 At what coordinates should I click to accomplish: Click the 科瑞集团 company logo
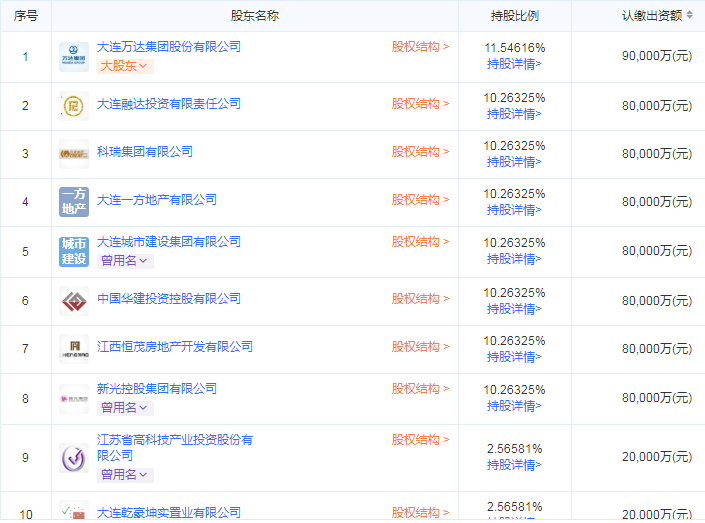click(74, 154)
